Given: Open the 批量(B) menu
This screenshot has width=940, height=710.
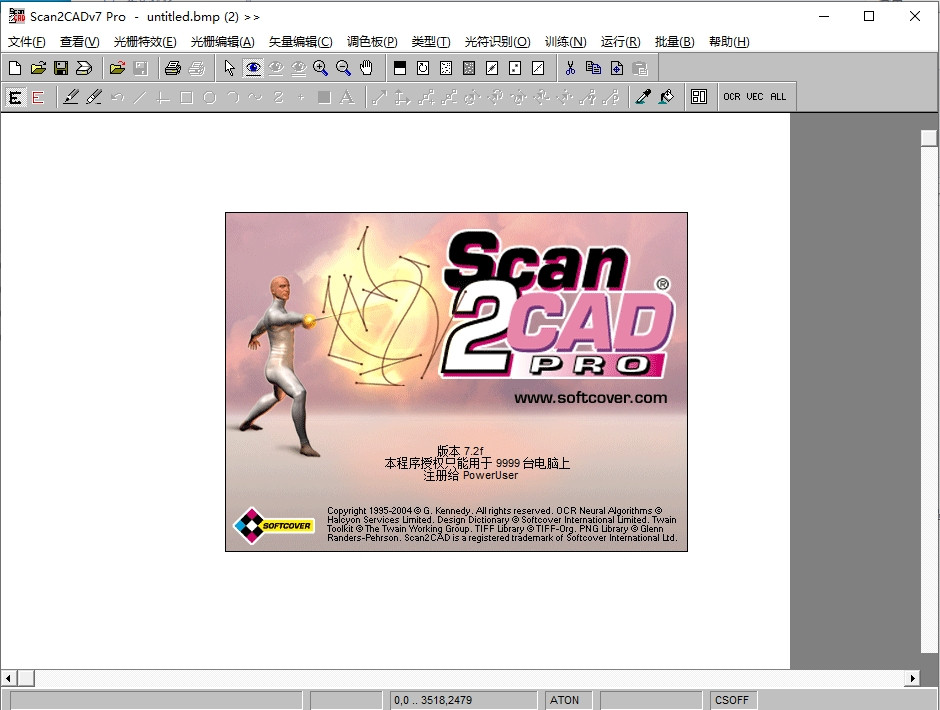Looking at the screenshot, I should click(674, 42).
